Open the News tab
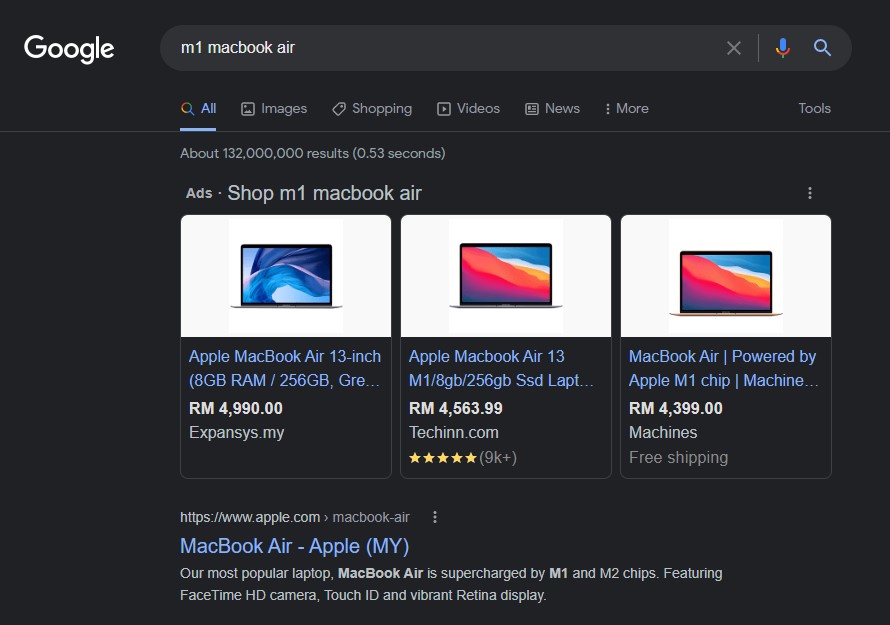890x625 pixels. 552,108
